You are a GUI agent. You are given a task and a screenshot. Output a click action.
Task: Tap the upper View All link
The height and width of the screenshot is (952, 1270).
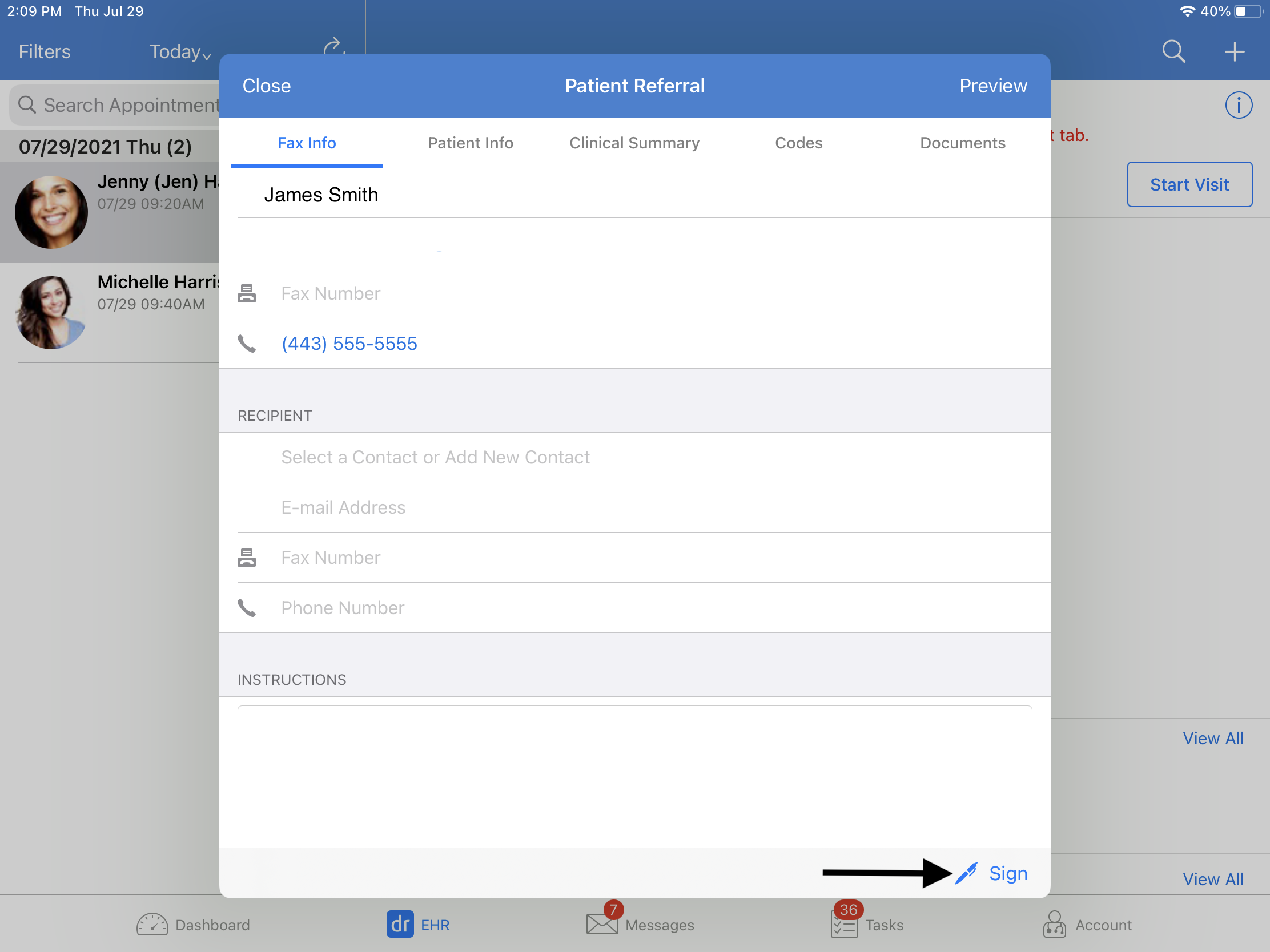point(1213,738)
